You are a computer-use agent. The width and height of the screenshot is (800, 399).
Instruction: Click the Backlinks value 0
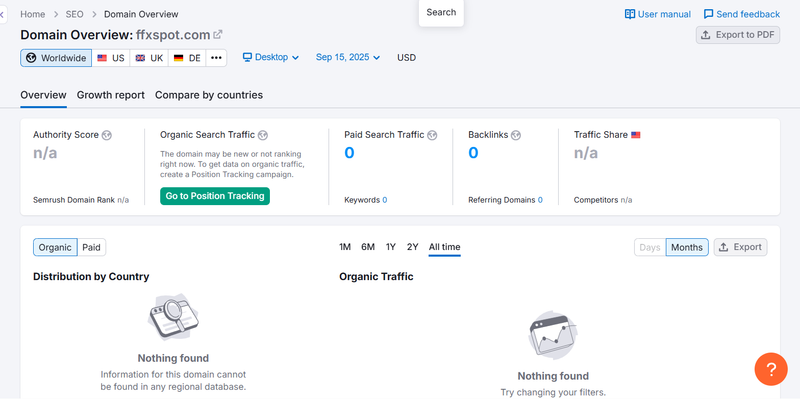pyautogui.click(x=473, y=153)
